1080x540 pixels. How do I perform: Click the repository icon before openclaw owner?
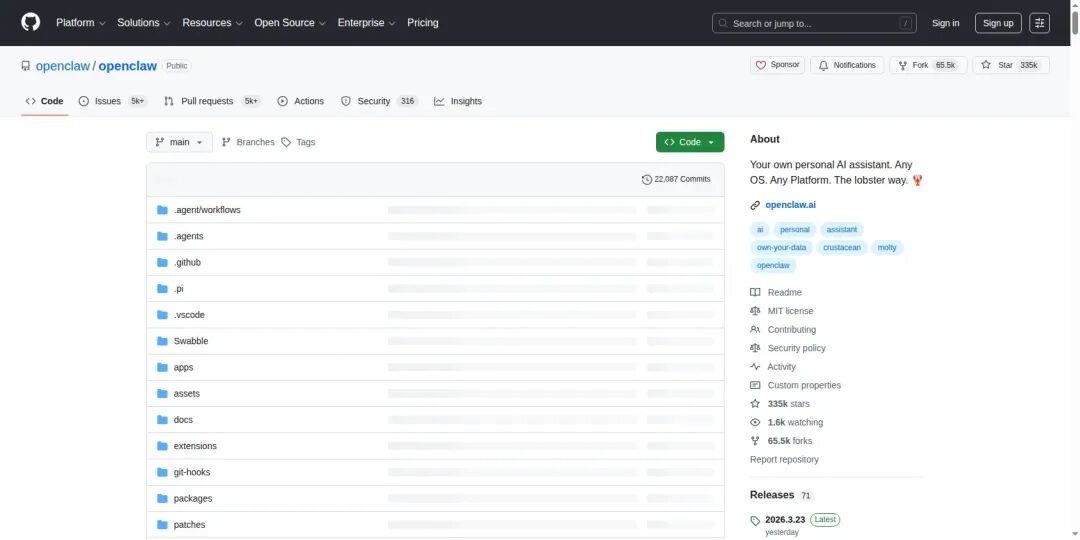coord(25,66)
